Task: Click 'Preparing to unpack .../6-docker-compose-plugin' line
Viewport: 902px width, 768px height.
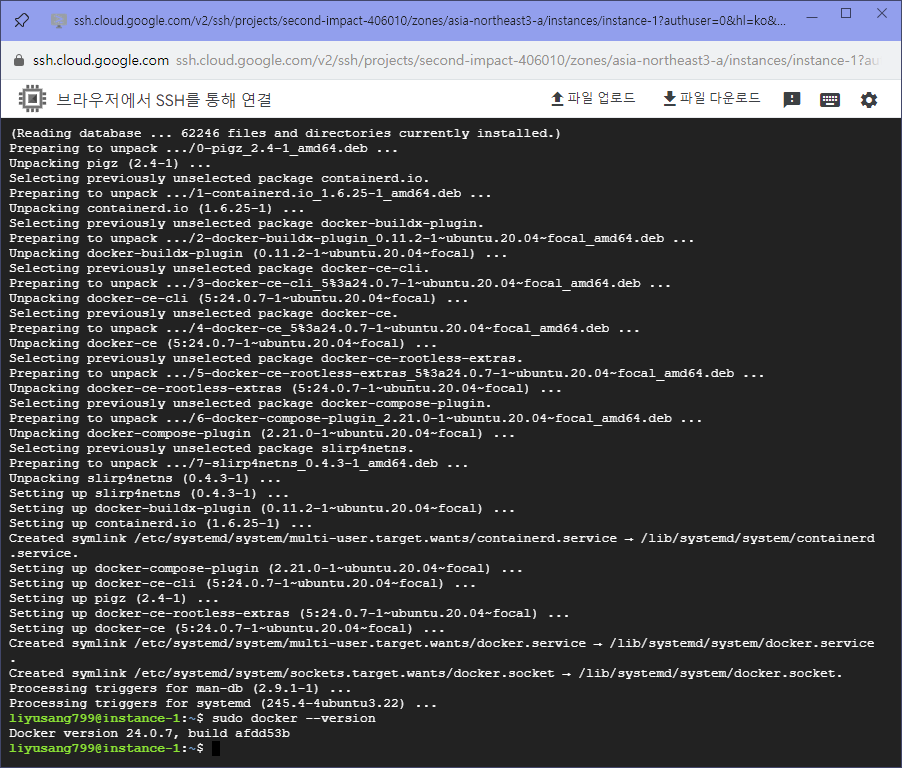Action: pos(356,418)
